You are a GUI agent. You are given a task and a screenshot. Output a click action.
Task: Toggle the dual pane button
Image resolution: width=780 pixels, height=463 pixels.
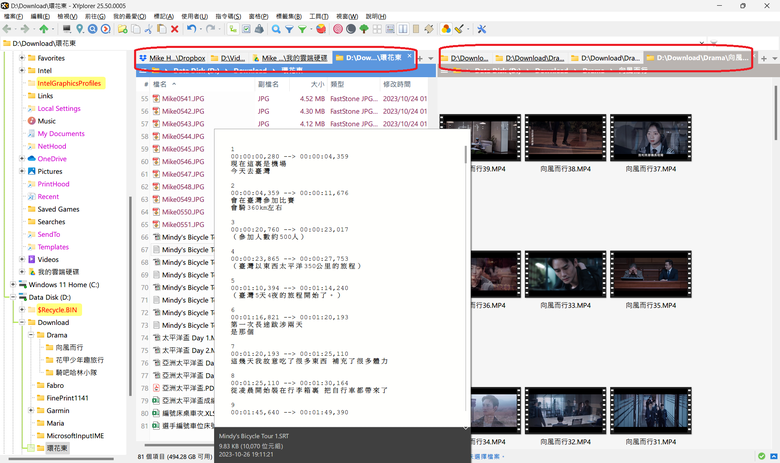[403, 29]
